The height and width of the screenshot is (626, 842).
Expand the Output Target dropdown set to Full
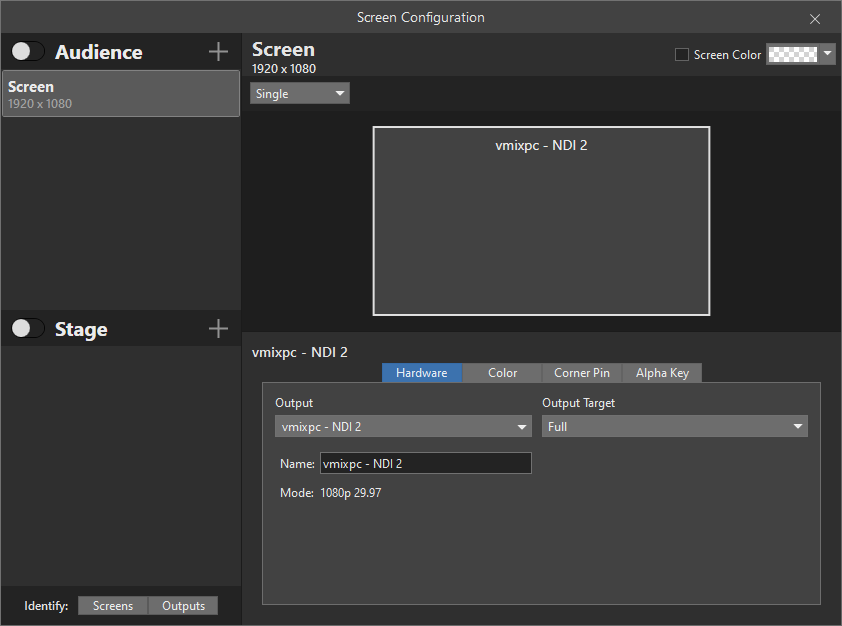[674, 427]
